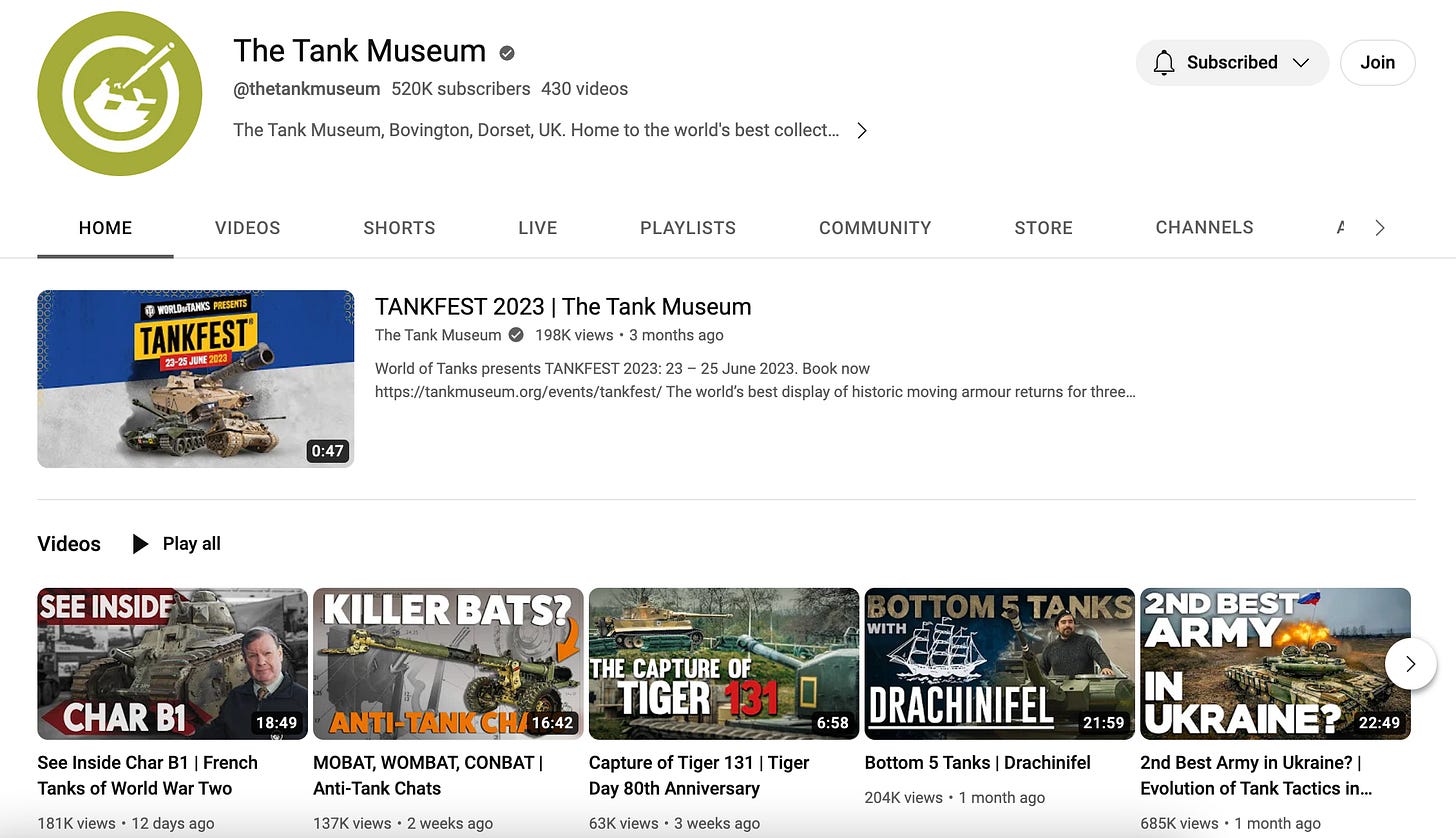Click next arrow on Videos carousel
This screenshot has width=1456, height=838.
[1411, 664]
